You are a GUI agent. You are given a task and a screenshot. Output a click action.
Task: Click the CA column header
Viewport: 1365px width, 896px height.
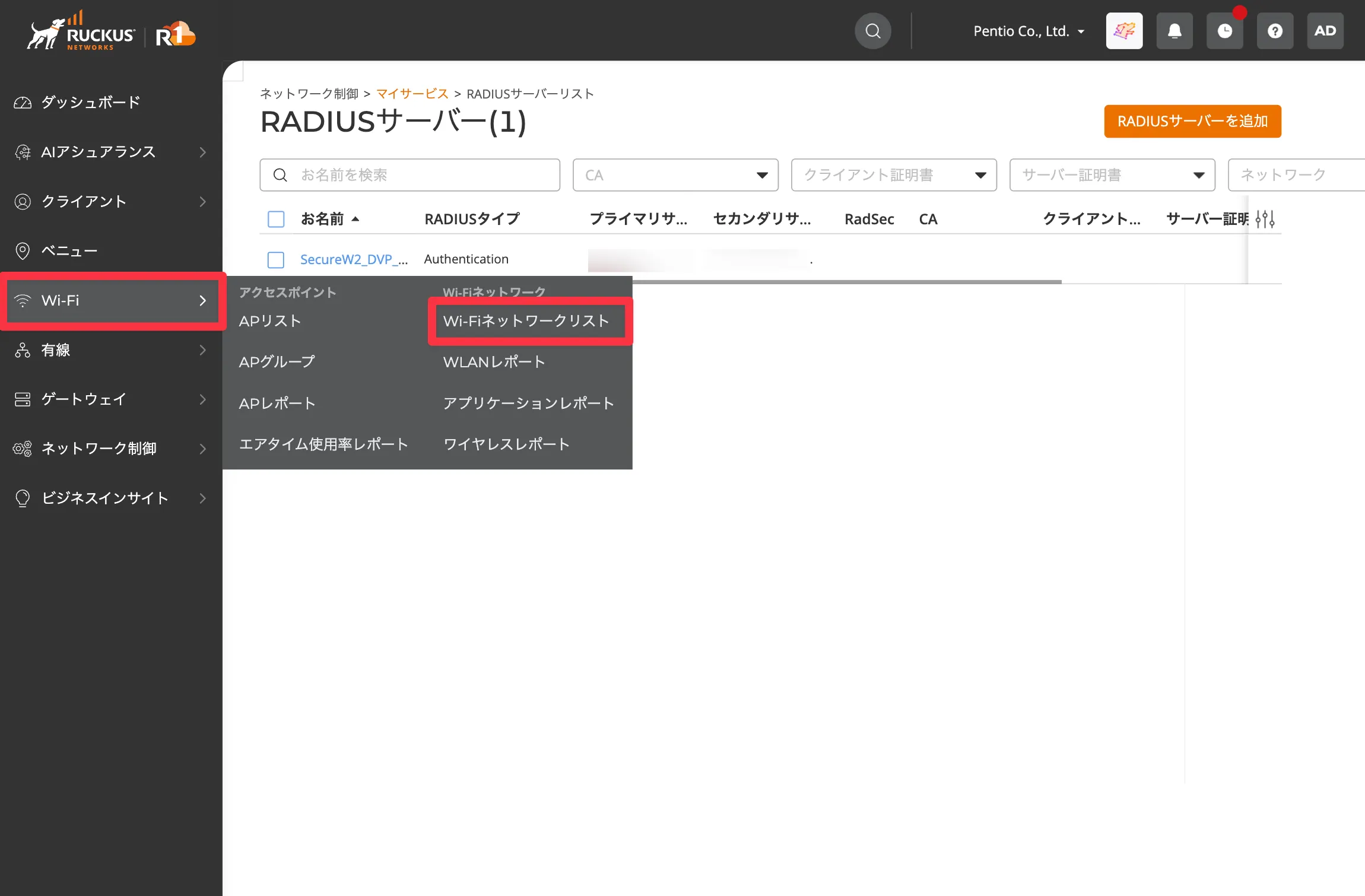click(x=928, y=219)
